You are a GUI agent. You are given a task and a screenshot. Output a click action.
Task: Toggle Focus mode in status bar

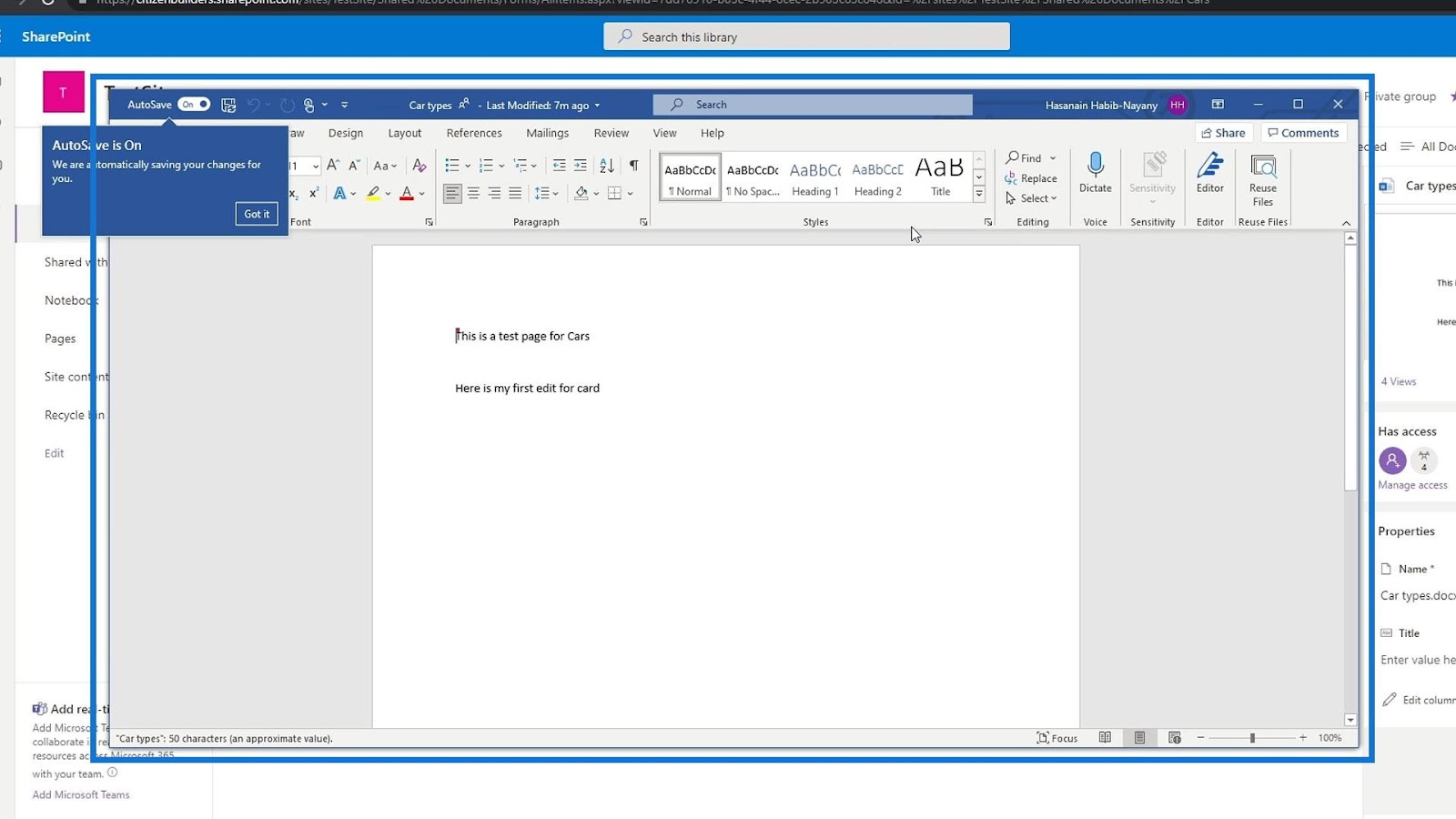pos(1057,738)
